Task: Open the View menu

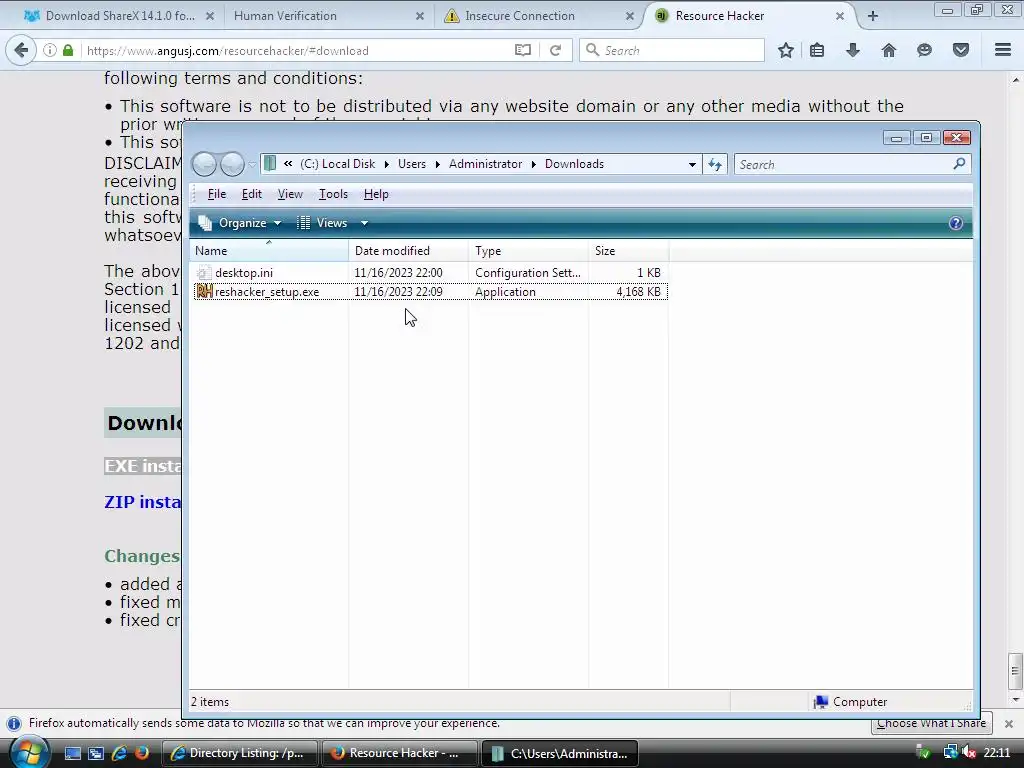Action: (x=290, y=194)
